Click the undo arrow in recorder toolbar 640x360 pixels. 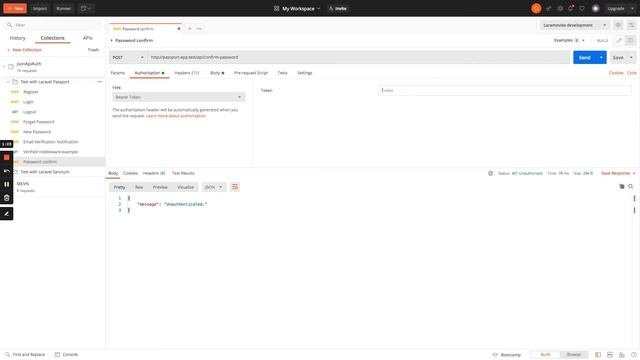click(7, 171)
